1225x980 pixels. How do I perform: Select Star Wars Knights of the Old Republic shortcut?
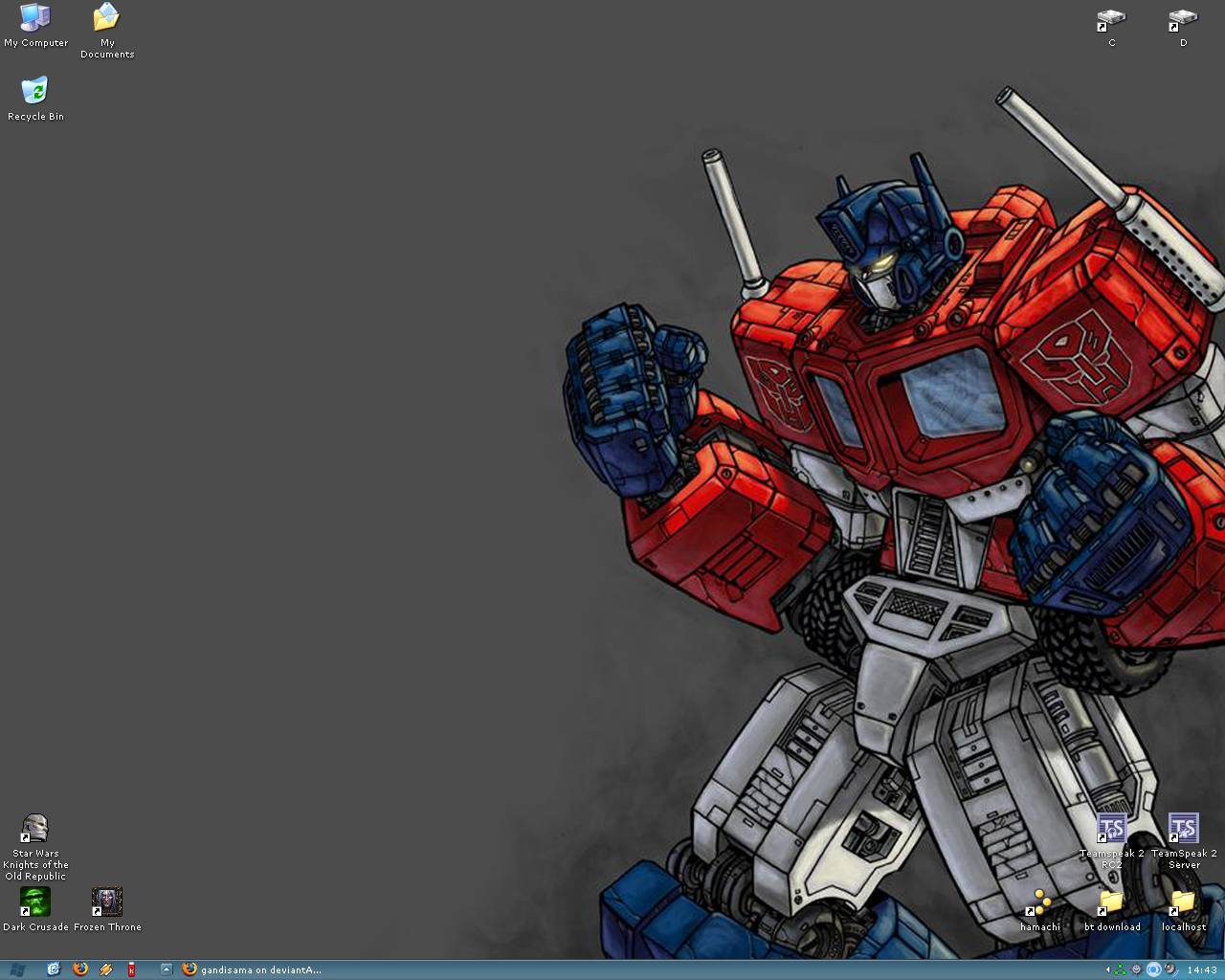pos(35,847)
